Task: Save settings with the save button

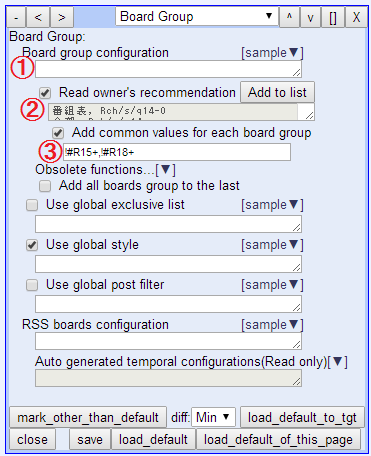Action: tap(90, 439)
